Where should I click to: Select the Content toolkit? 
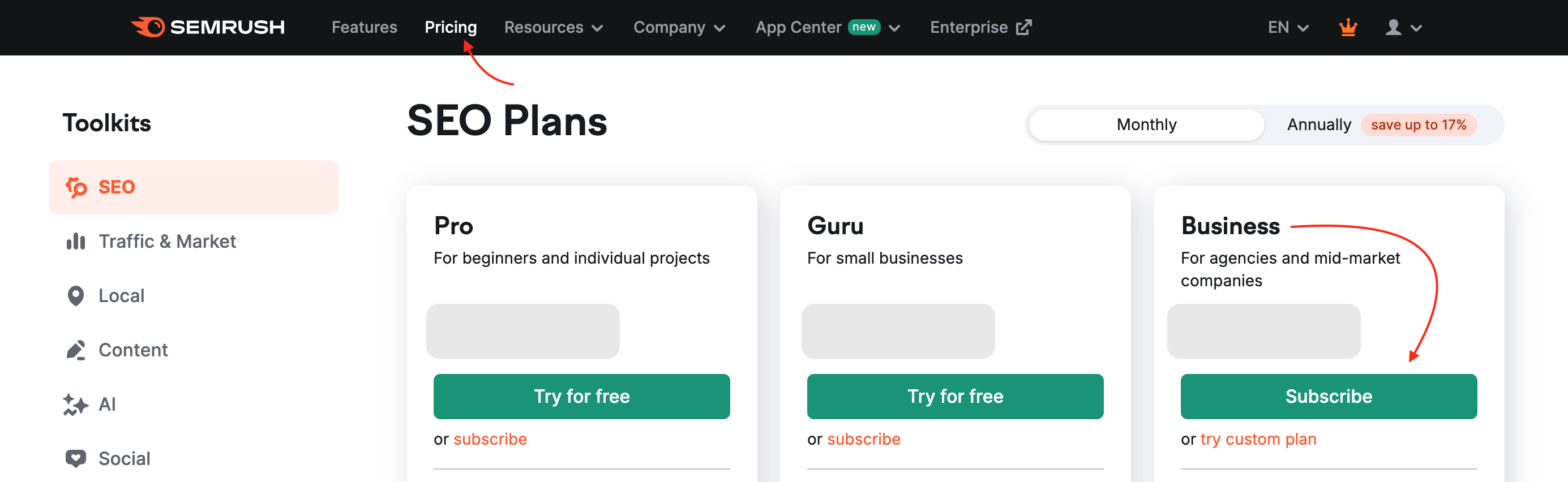(x=133, y=349)
